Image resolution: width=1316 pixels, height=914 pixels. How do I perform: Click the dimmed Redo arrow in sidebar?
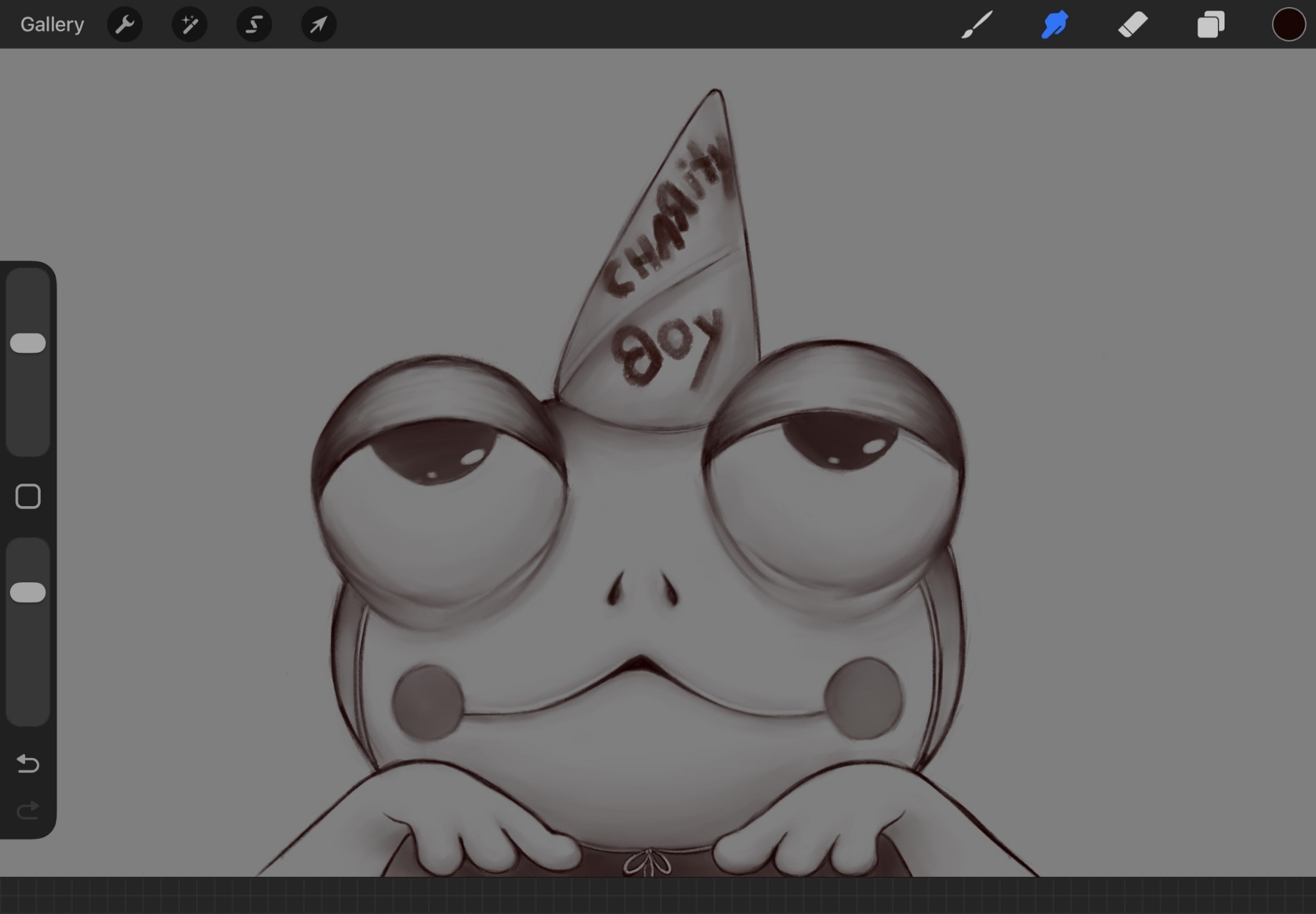28,810
